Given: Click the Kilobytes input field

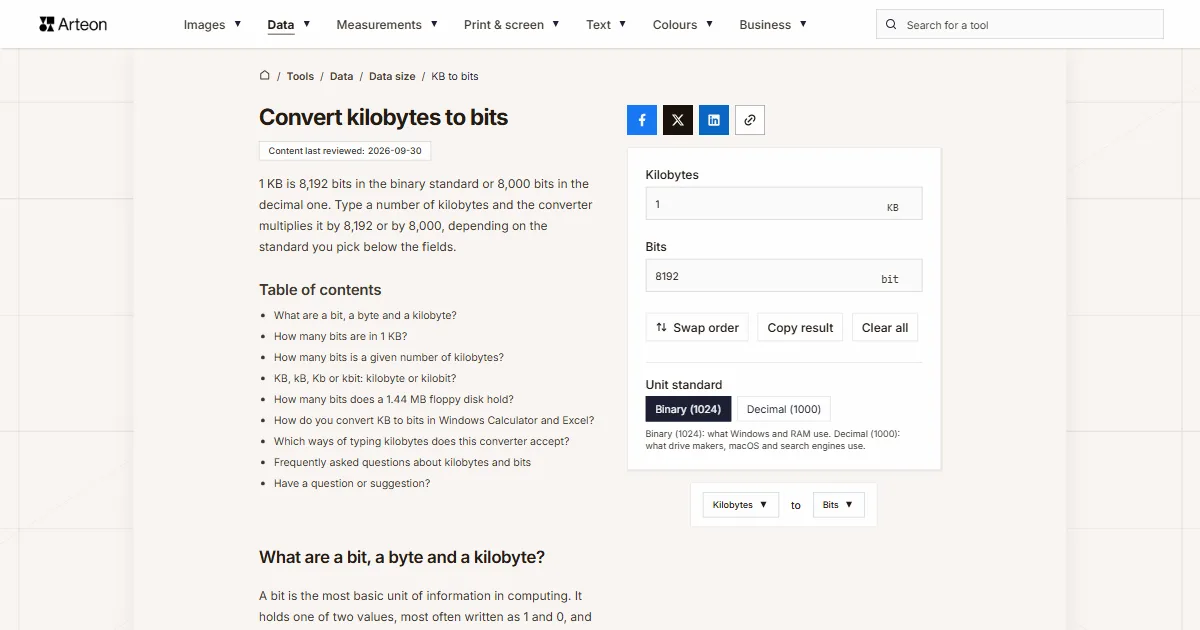Looking at the screenshot, I should (784, 204).
